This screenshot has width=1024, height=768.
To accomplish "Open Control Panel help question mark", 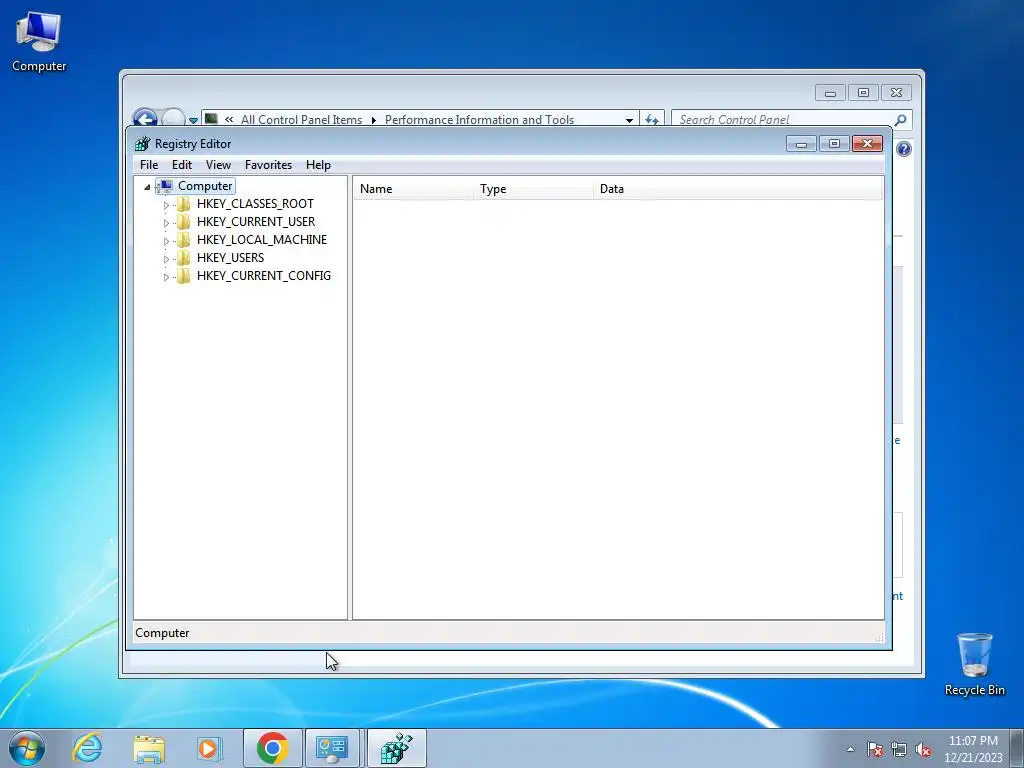I will 904,149.
